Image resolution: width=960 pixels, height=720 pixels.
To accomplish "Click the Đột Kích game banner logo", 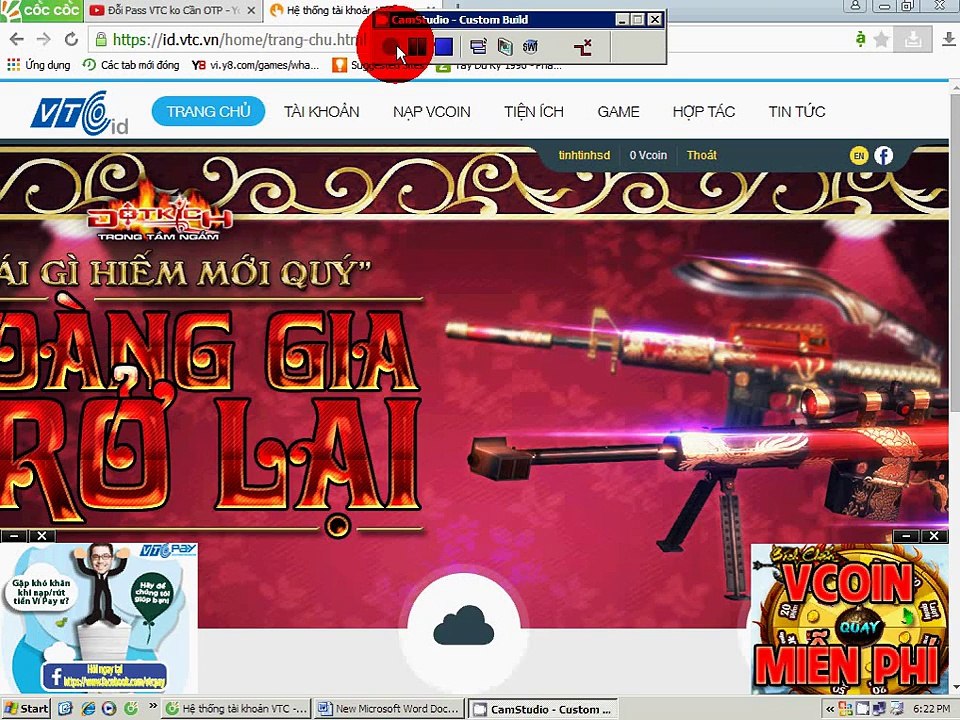I will point(159,213).
